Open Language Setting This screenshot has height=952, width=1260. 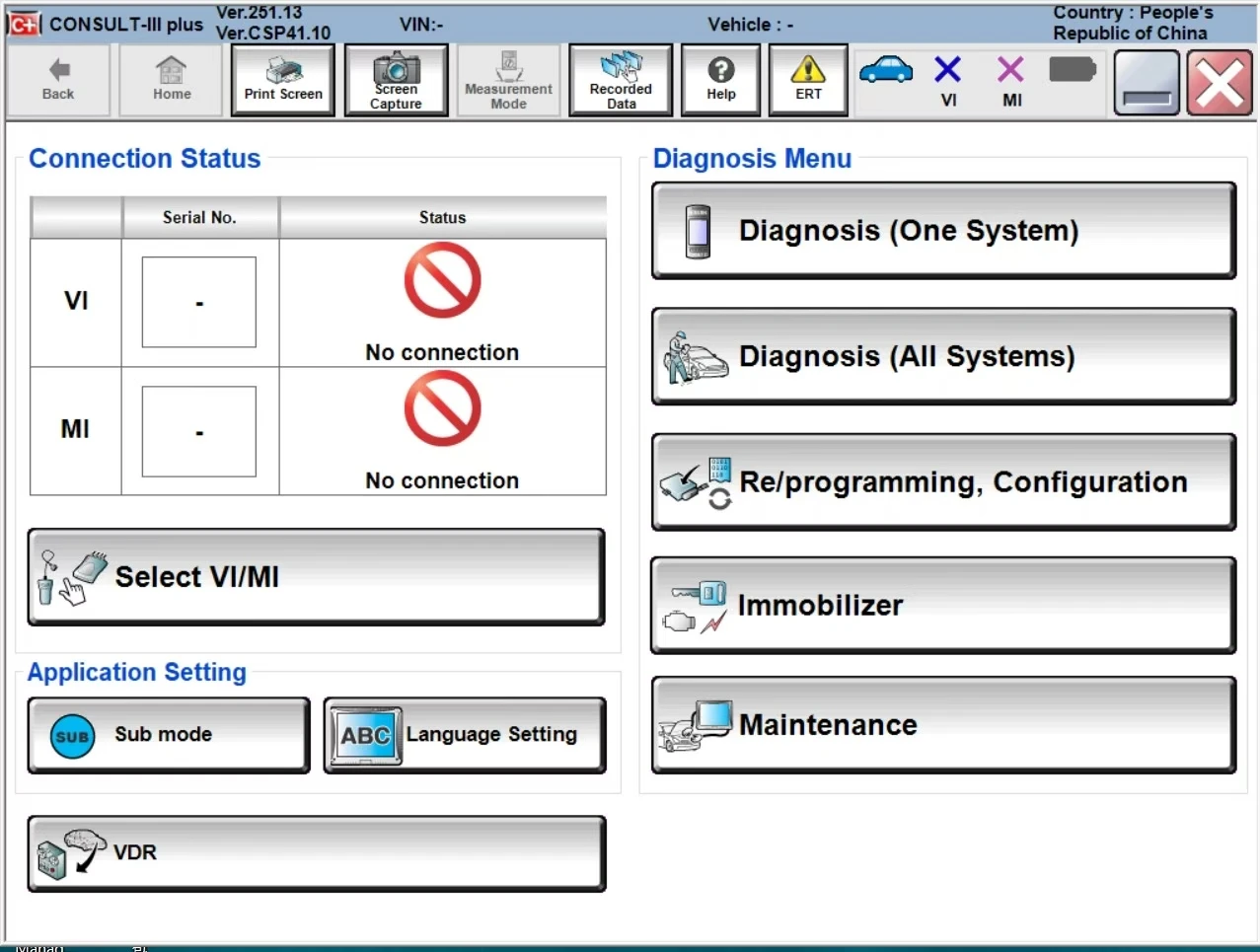[x=465, y=735]
